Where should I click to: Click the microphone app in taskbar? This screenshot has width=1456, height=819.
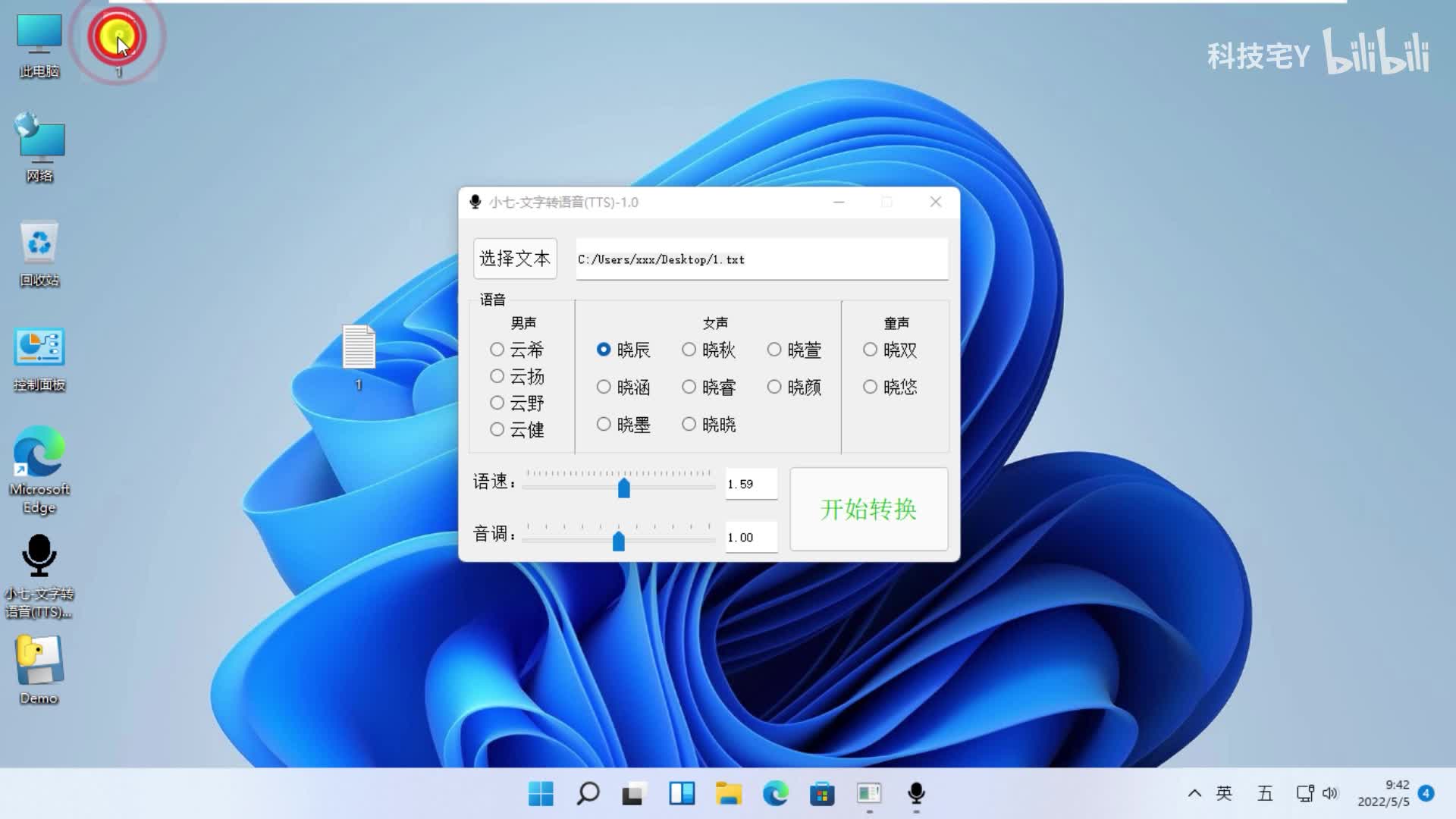tap(916, 793)
